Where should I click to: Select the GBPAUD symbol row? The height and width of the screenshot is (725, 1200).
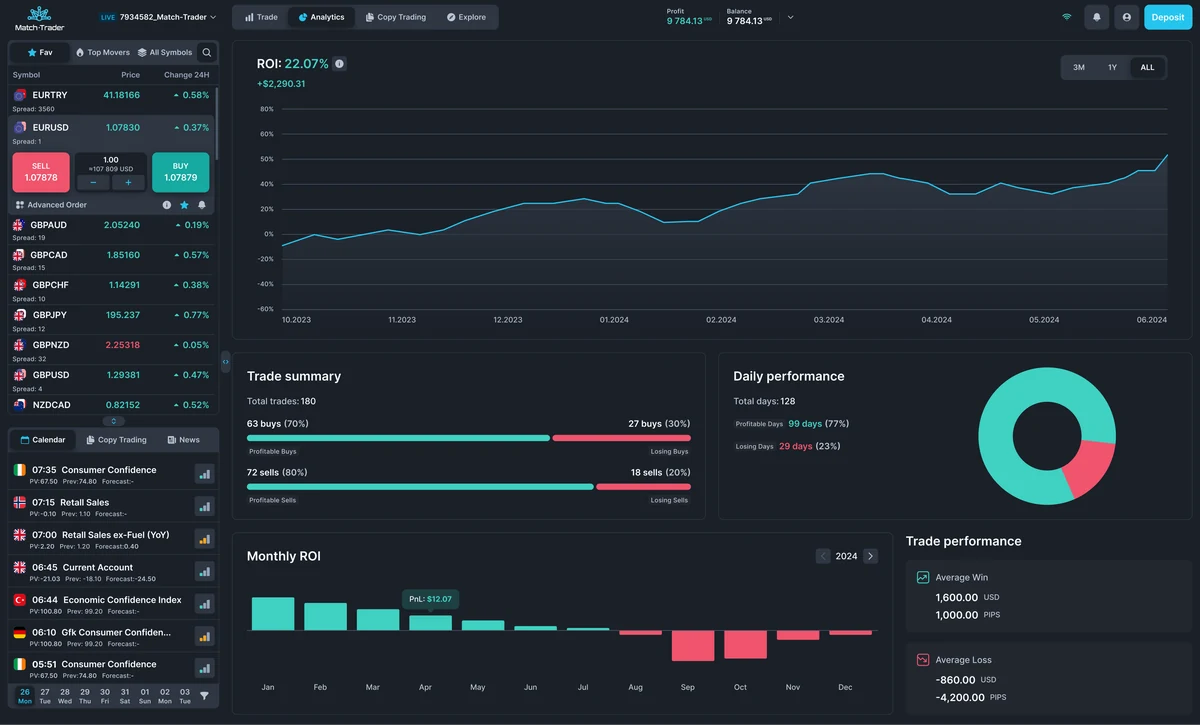[x=113, y=230]
